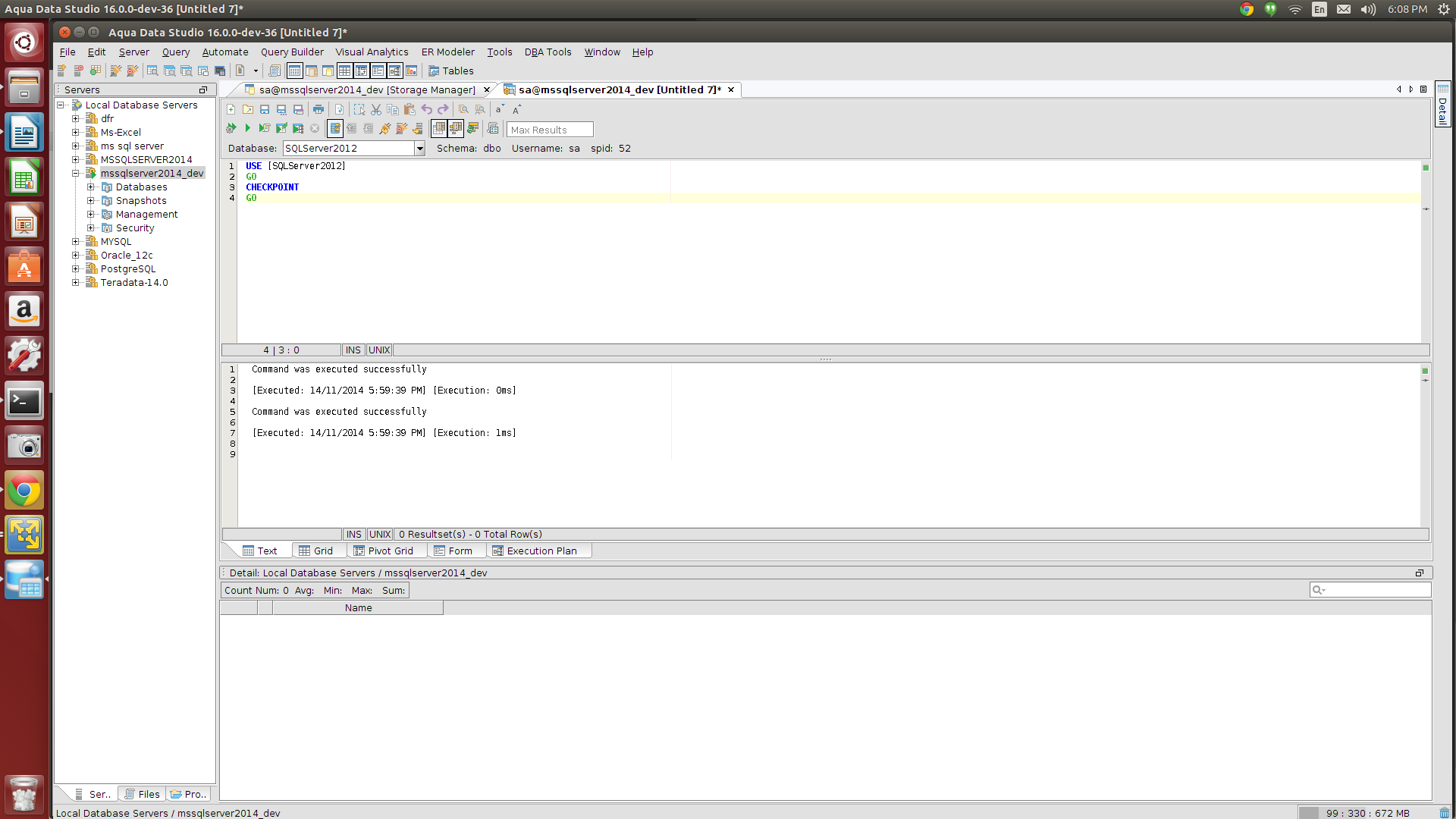Click the undo arrow icon
This screenshot has width=1456, height=819.
pos(427,109)
